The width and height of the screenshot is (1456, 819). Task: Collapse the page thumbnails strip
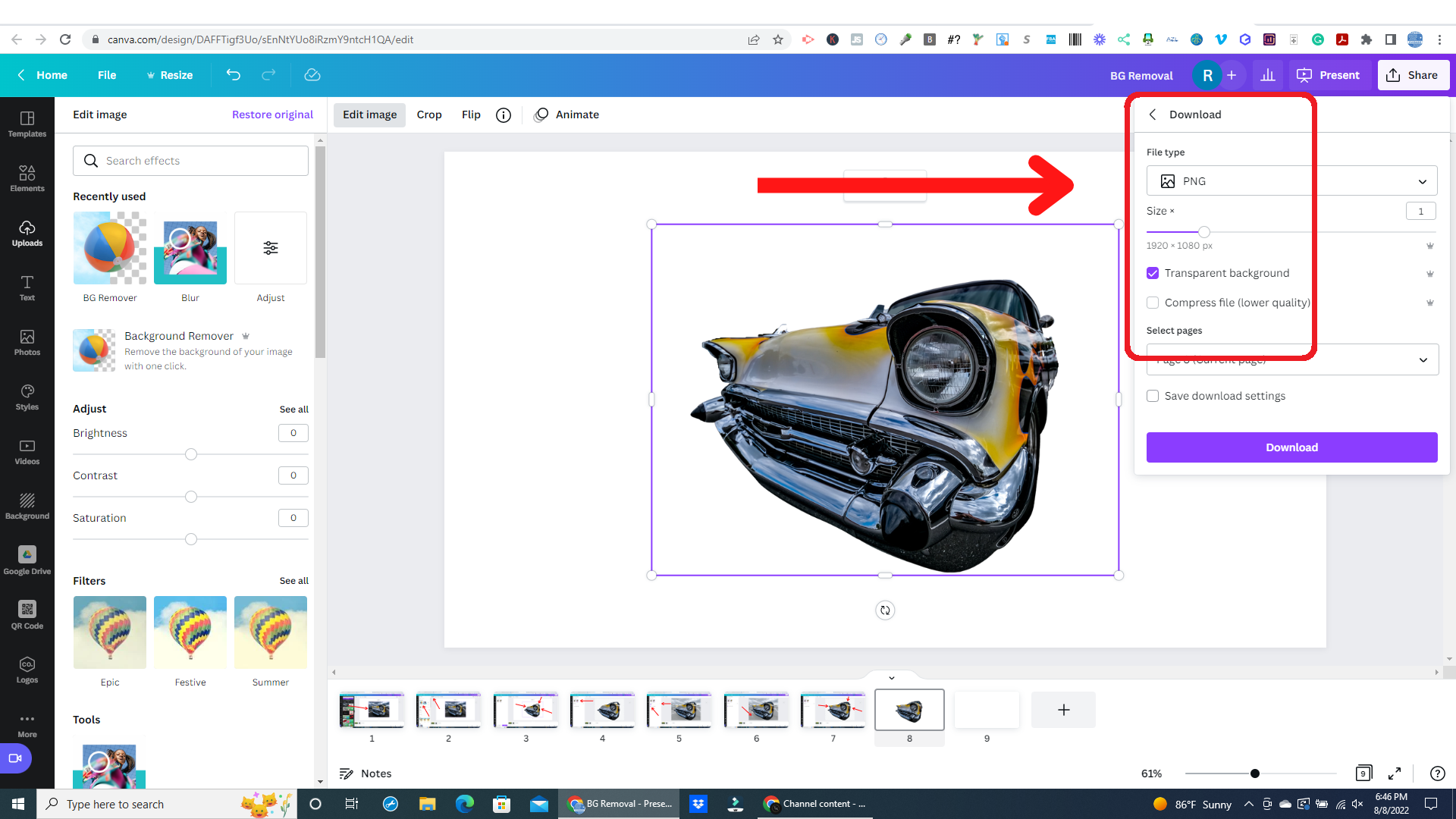point(891,677)
